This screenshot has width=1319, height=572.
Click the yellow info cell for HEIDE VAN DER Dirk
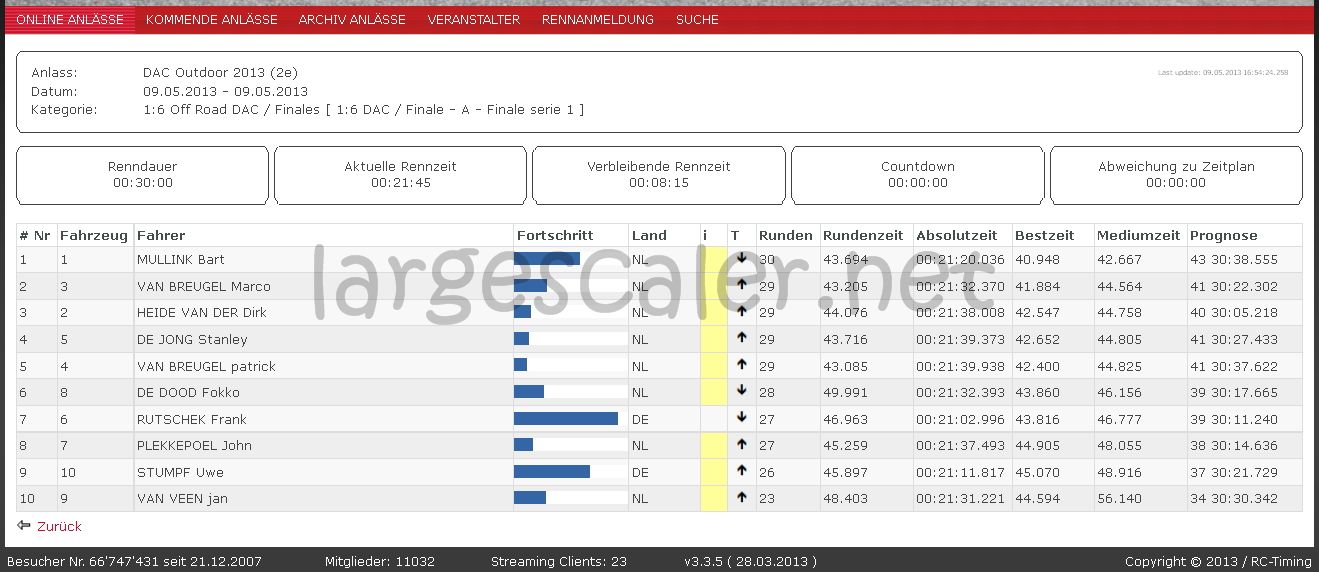pyautogui.click(x=714, y=312)
